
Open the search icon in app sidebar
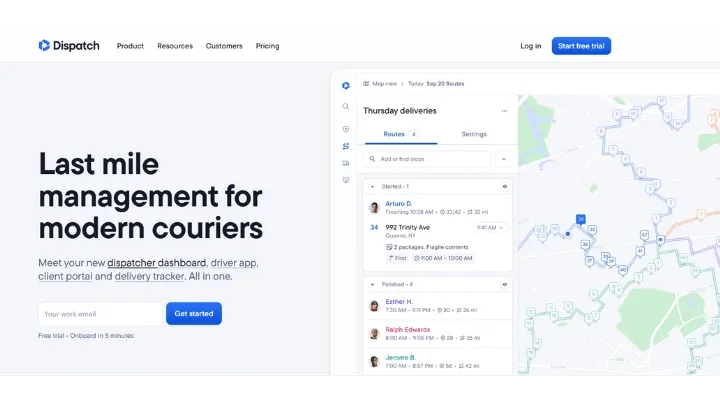(346, 107)
